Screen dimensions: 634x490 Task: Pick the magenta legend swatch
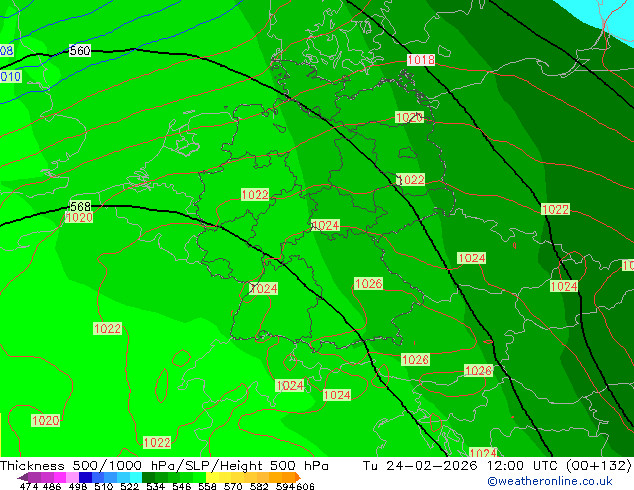59,477
